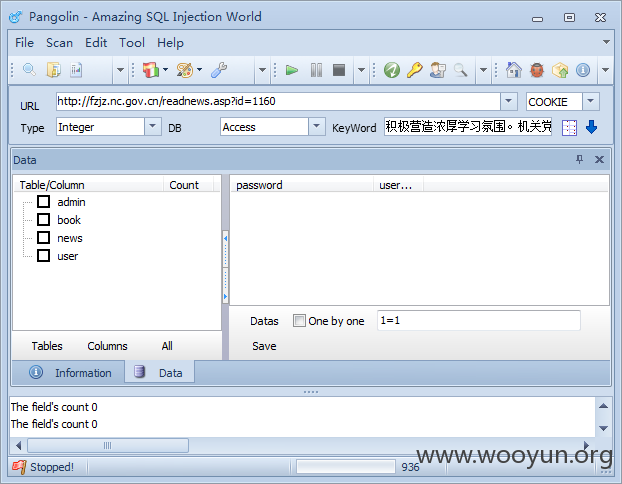Click the grey magnifier search icon
This screenshot has width=622, height=484.
tap(460, 70)
